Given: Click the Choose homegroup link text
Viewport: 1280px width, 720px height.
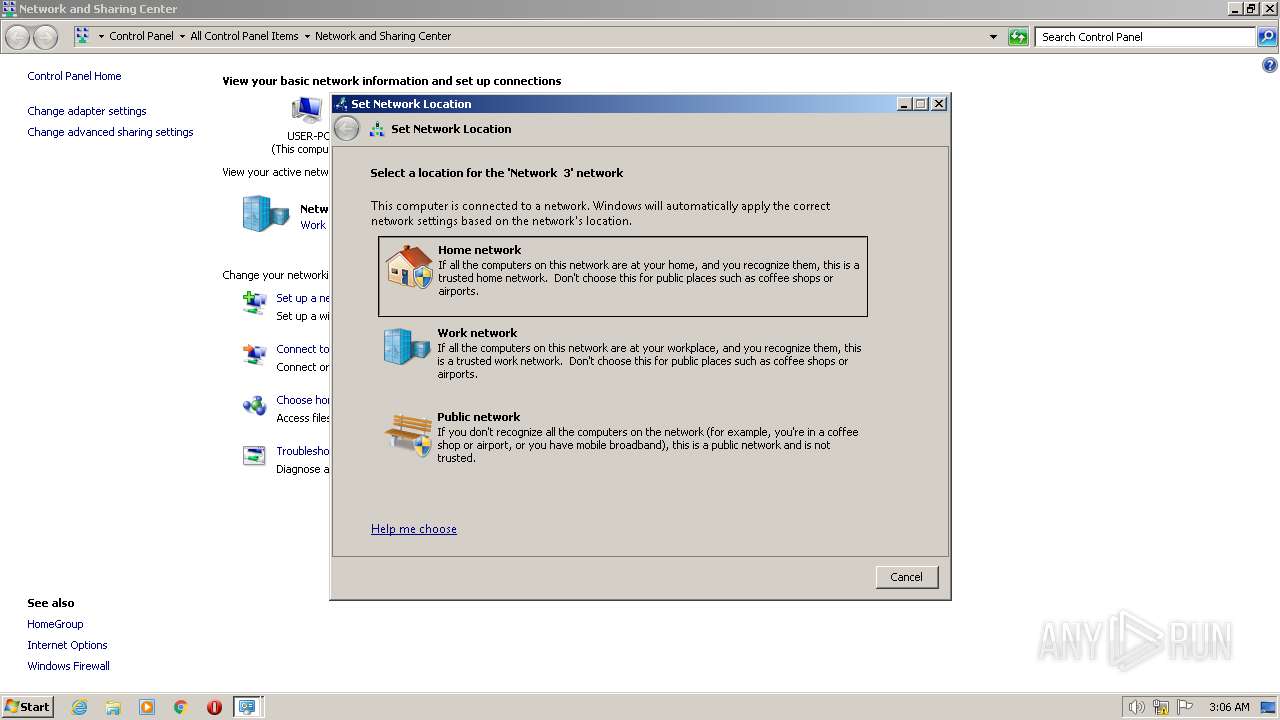Looking at the screenshot, I should coord(303,400).
